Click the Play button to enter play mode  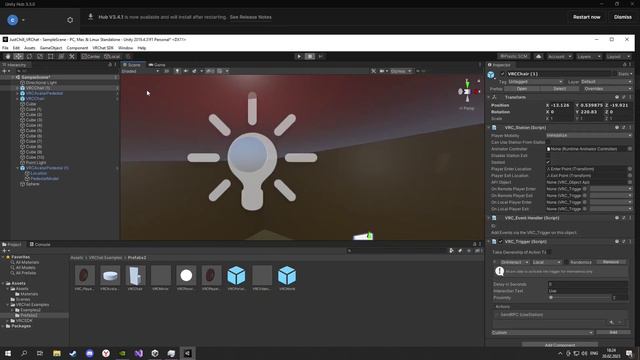pyautogui.click(x=299, y=56)
